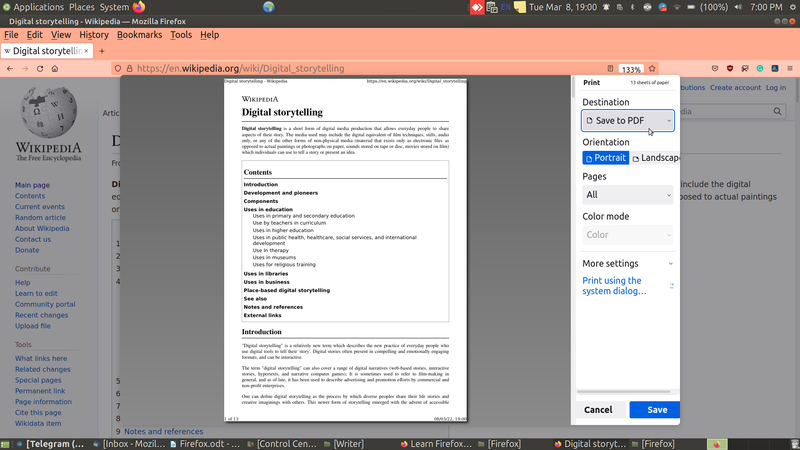Open the Edit menu
The width and height of the screenshot is (800, 450).
point(34,35)
